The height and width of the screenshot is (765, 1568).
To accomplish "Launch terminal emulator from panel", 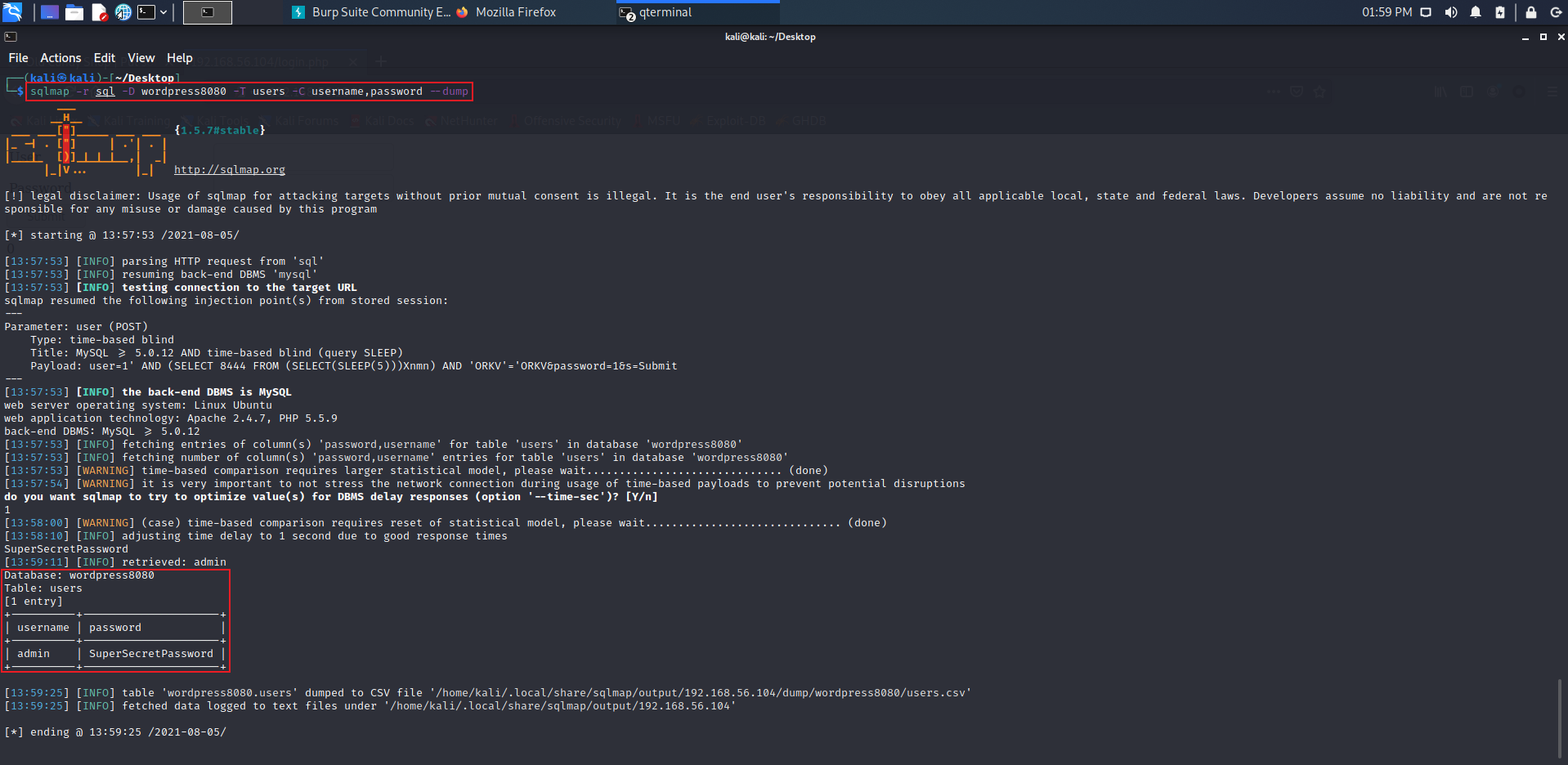I will click(x=146, y=12).
